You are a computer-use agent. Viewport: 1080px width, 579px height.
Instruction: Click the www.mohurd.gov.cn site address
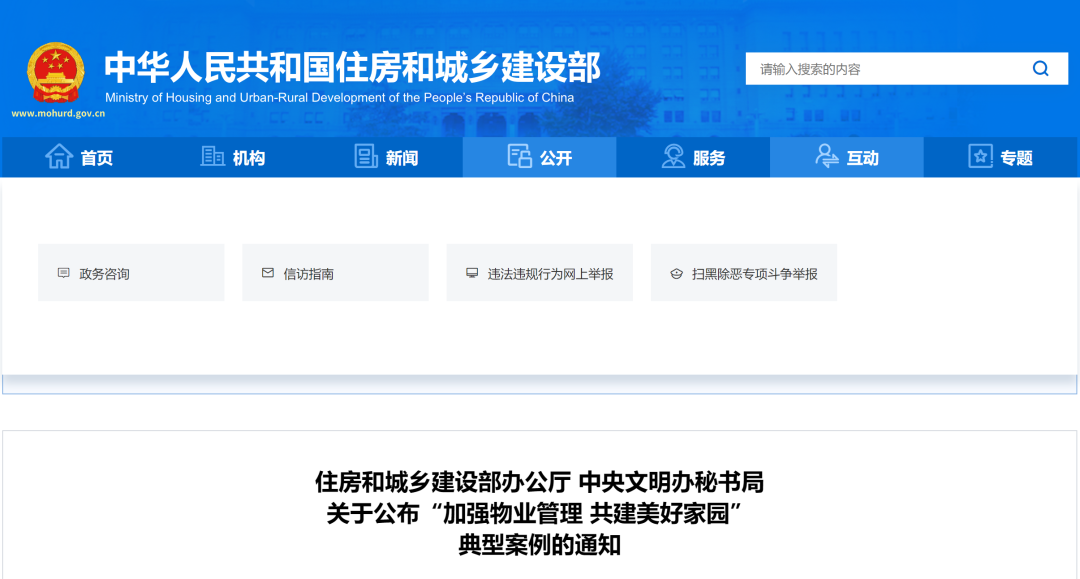tap(58, 114)
